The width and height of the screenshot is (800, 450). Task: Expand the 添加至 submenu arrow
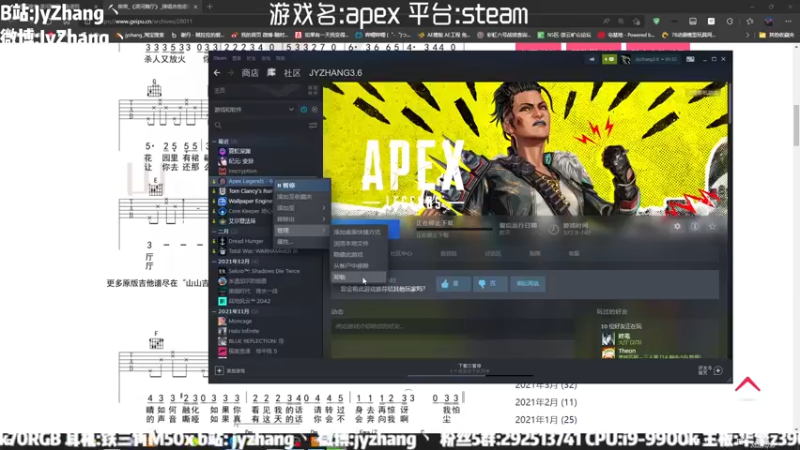[x=324, y=208]
